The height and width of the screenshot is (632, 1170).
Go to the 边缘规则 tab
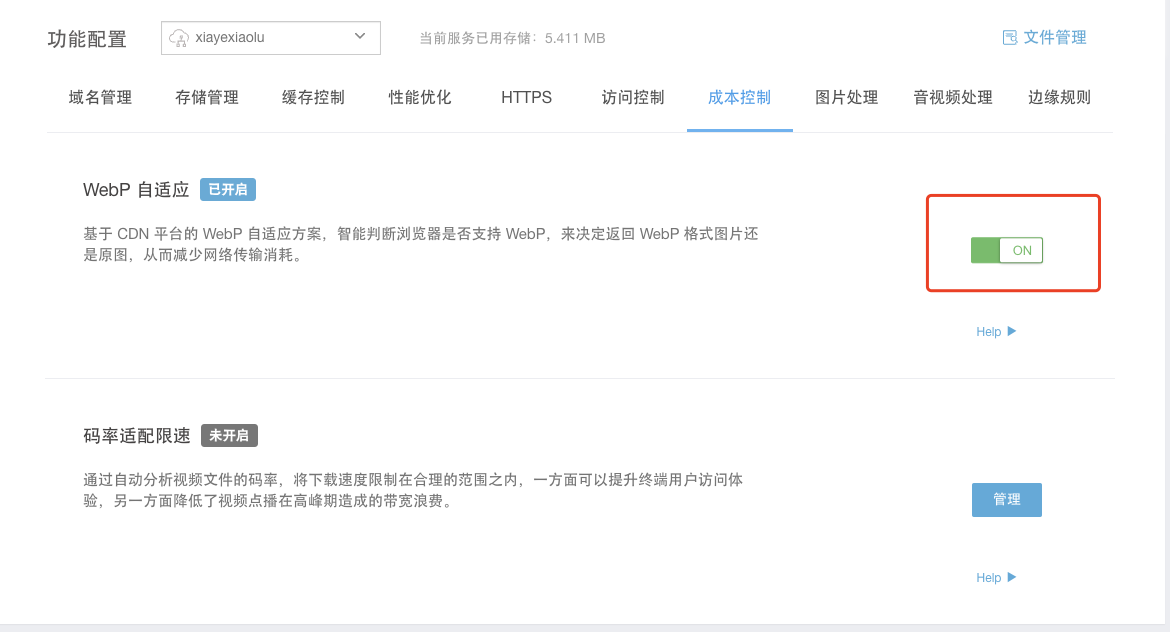point(1059,97)
